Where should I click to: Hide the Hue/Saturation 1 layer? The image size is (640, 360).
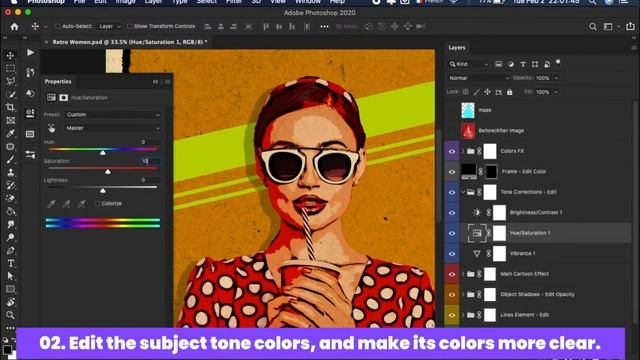(x=452, y=233)
